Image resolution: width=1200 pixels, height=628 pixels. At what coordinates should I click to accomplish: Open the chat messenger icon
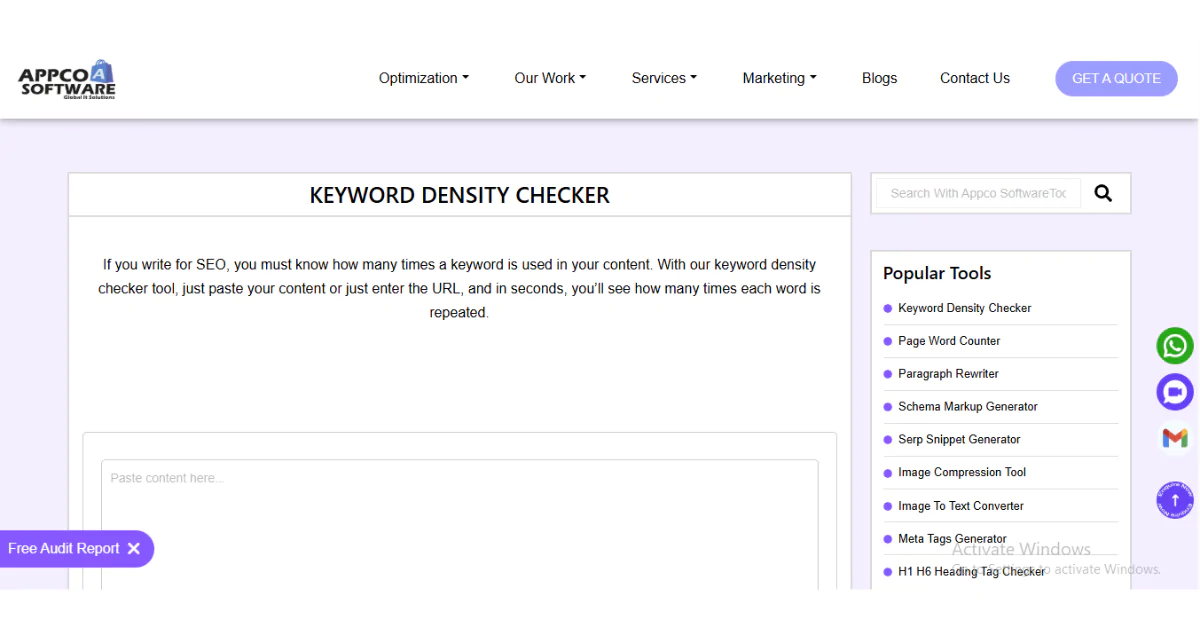(1174, 391)
